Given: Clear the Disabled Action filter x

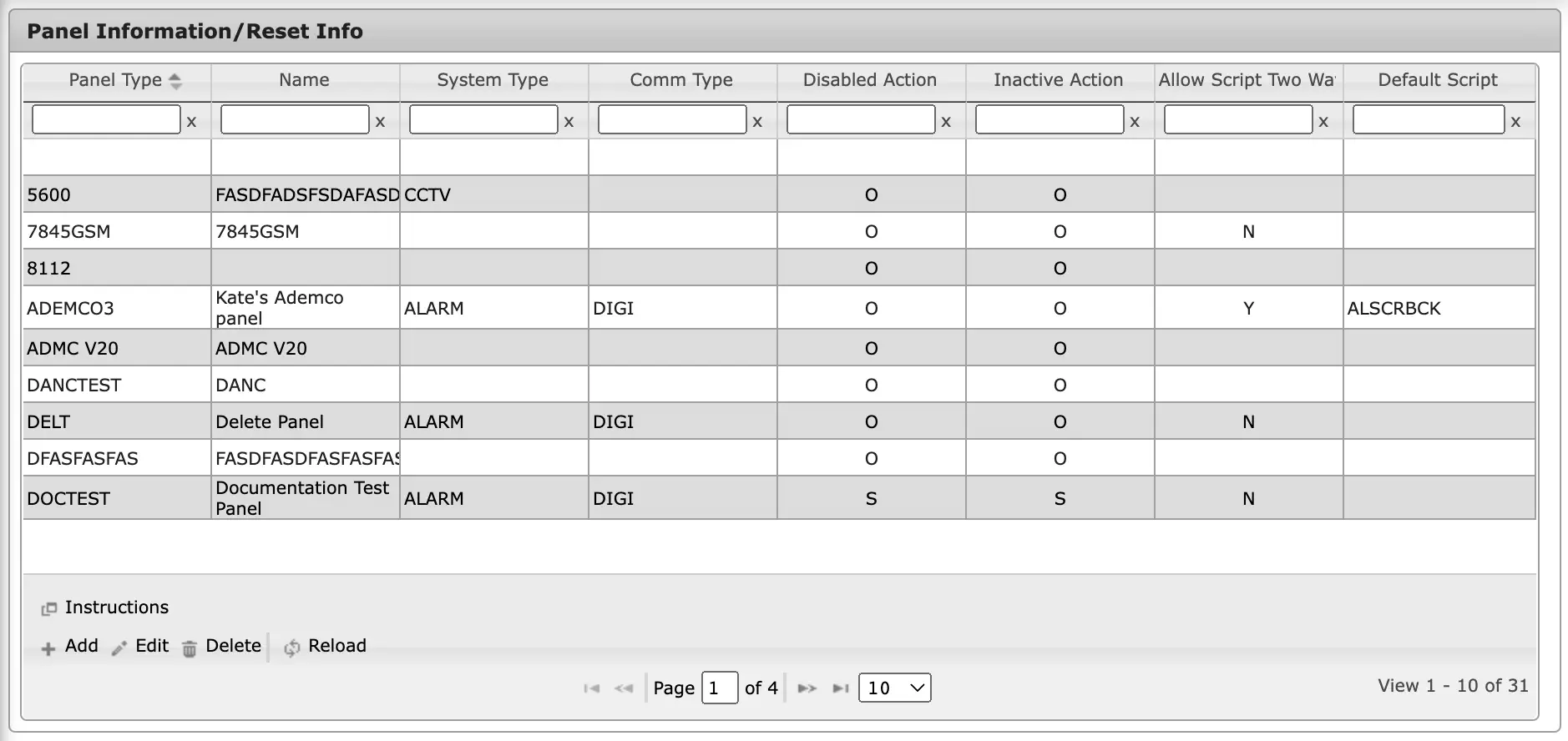Looking at the screenshot, I should click(946, 122).
